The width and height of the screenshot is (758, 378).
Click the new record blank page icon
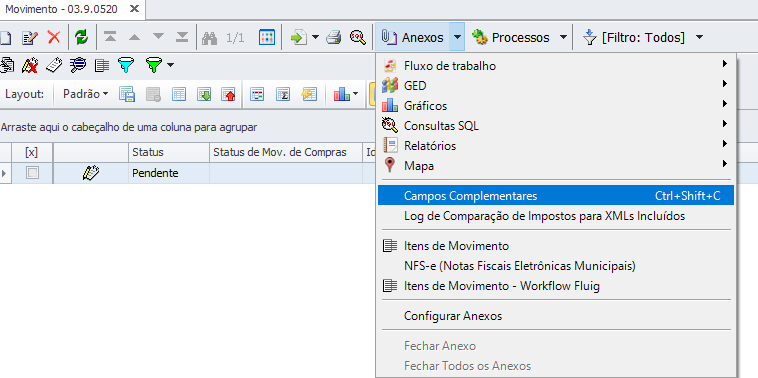click(x=5, y=37)
